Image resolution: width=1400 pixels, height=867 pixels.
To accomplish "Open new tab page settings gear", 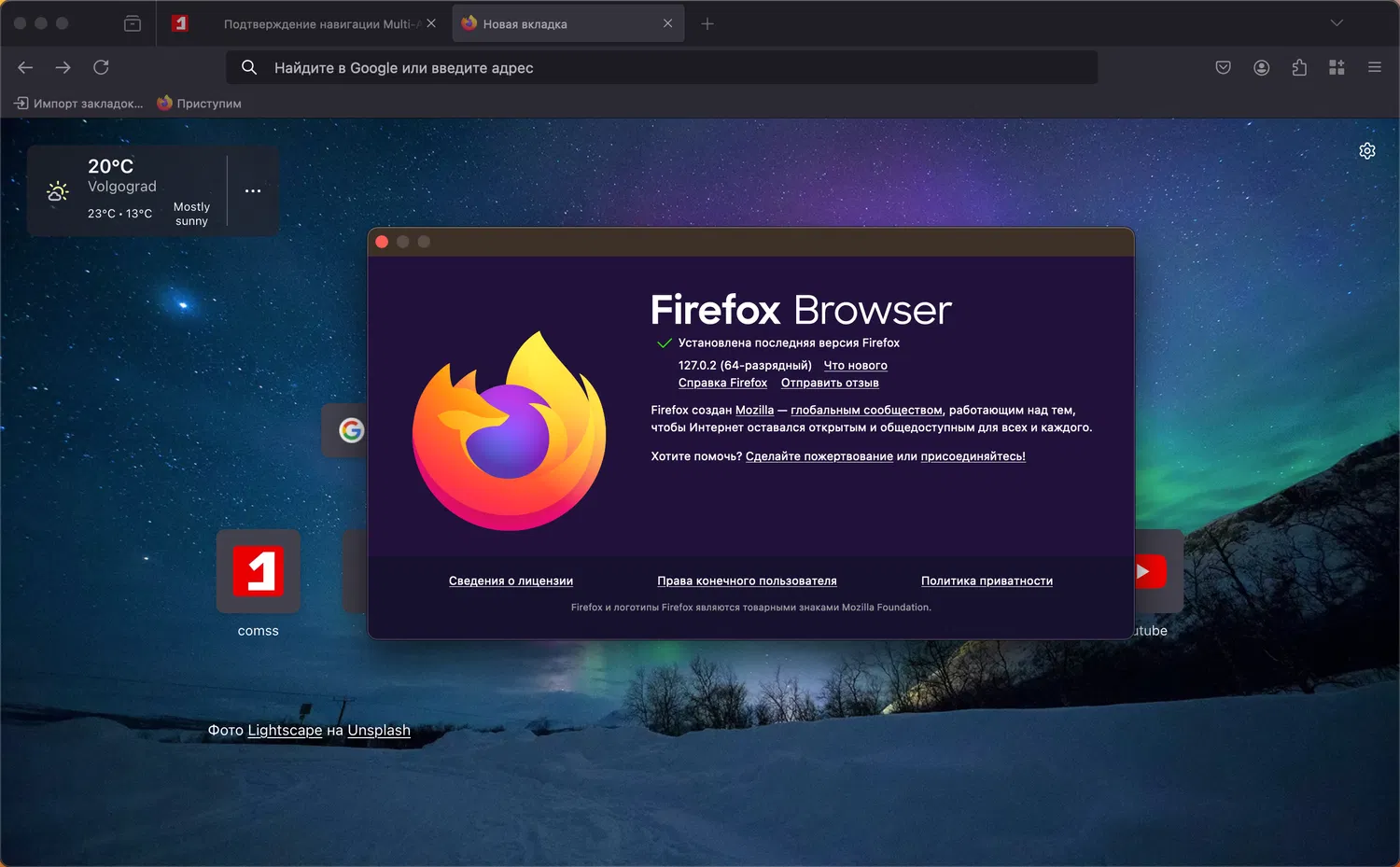I will point(1367,150).
